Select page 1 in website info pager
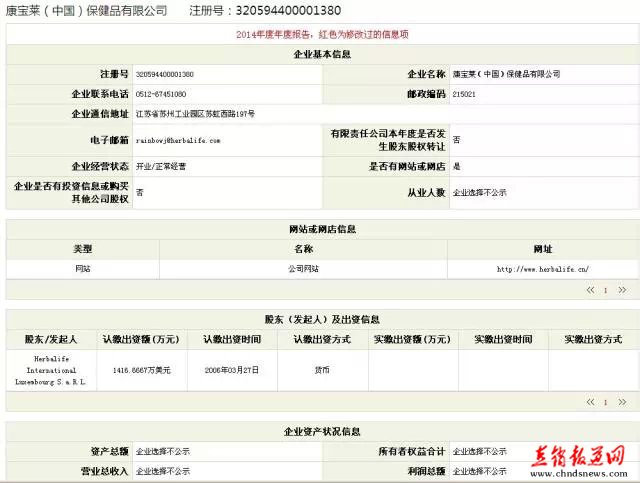Image resolution: width=640 pixels, height=483 pixels. [x=606, y=291]
